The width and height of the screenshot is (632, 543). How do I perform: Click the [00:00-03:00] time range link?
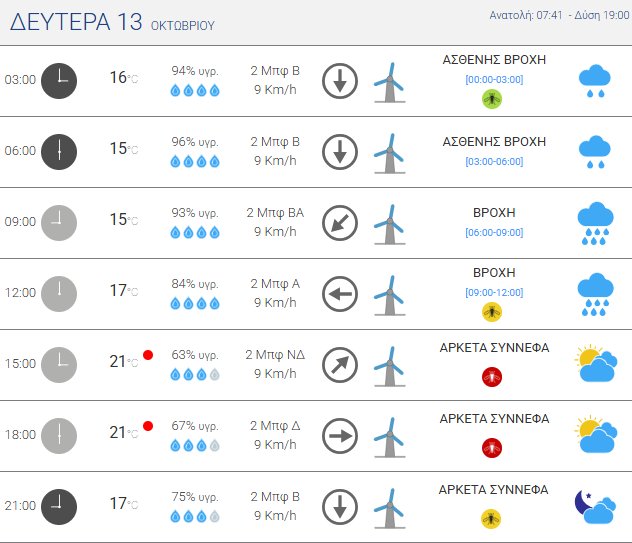point(494,78)
